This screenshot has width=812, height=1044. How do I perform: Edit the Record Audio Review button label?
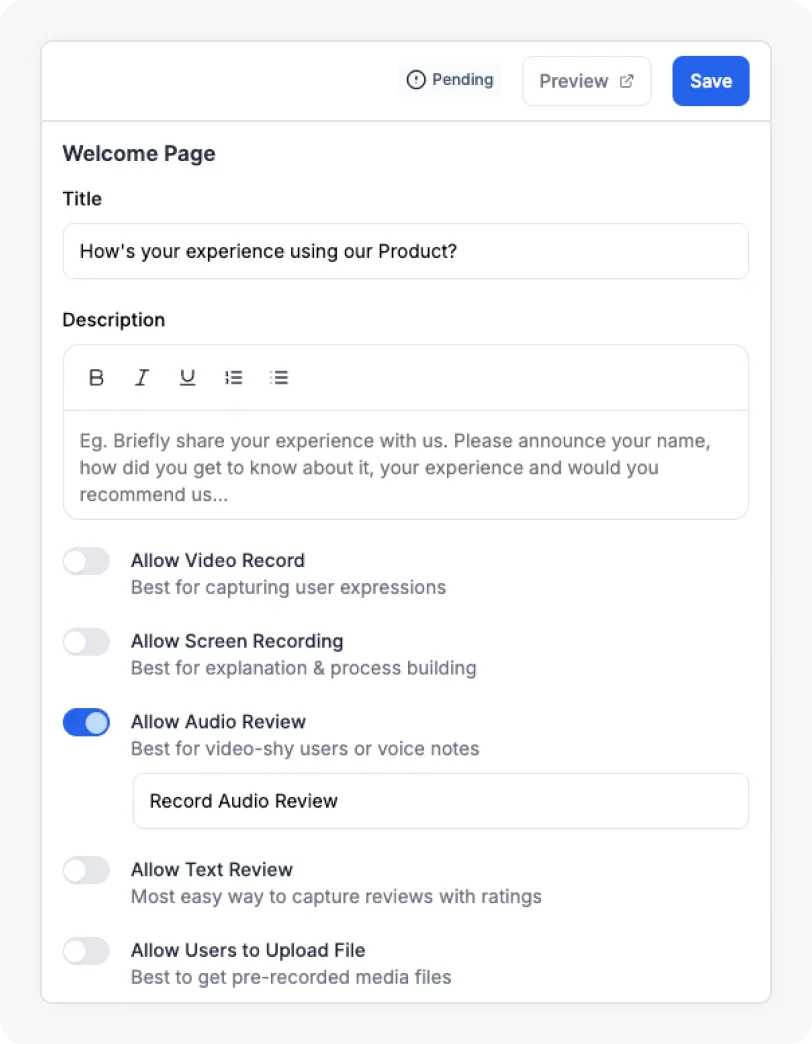440,801
